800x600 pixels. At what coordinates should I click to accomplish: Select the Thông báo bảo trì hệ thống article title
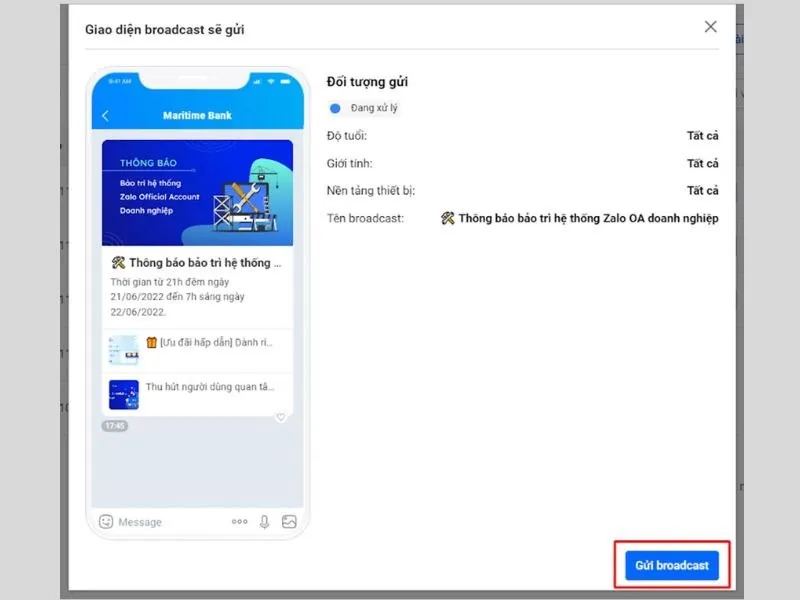[x=196, y=263]
